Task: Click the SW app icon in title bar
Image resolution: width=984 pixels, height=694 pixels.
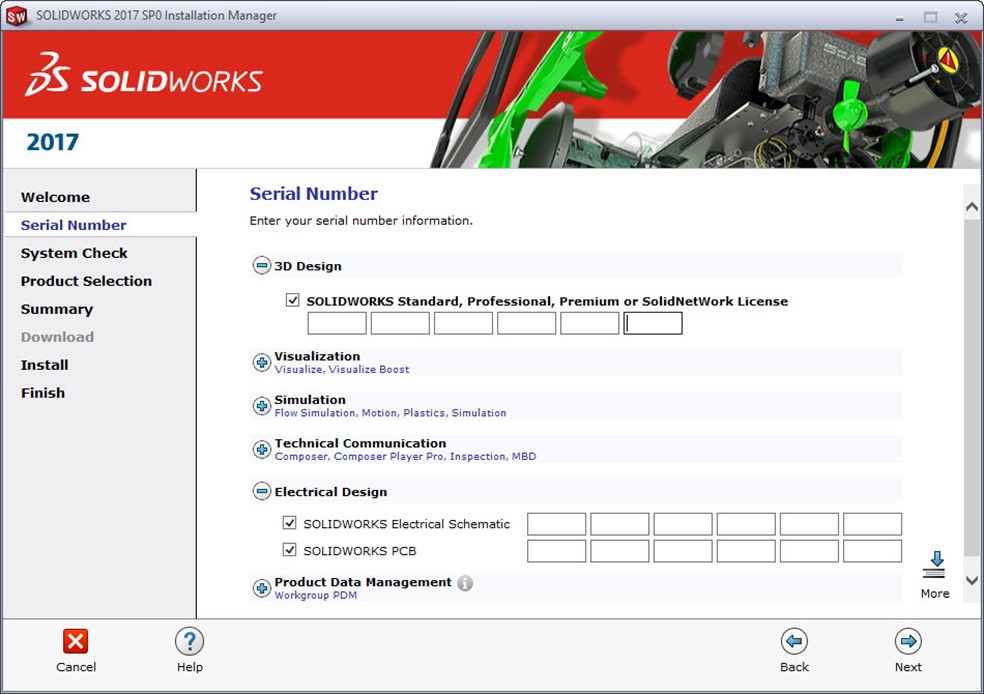Action: [x=17, y=16]
